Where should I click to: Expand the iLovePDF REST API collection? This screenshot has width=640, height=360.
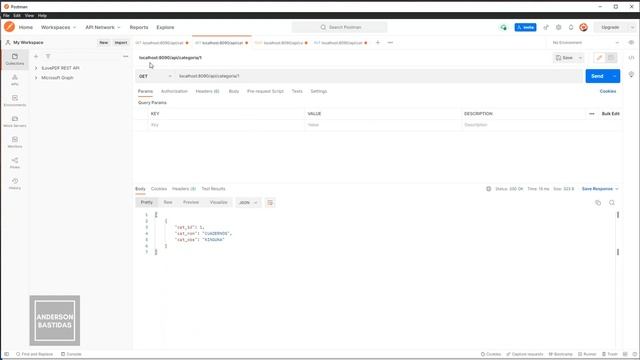tap(36, 68)
